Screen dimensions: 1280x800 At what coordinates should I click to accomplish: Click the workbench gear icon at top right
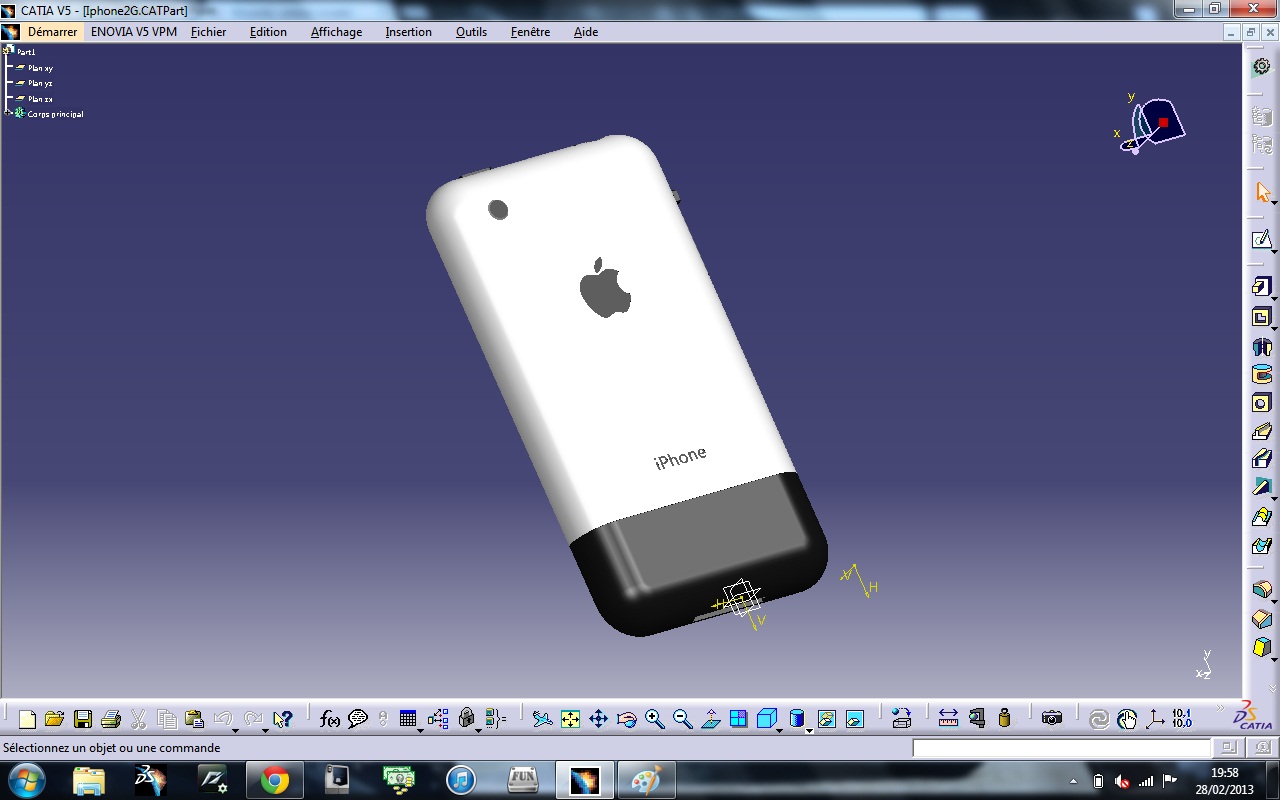(x=1262, y=66)
